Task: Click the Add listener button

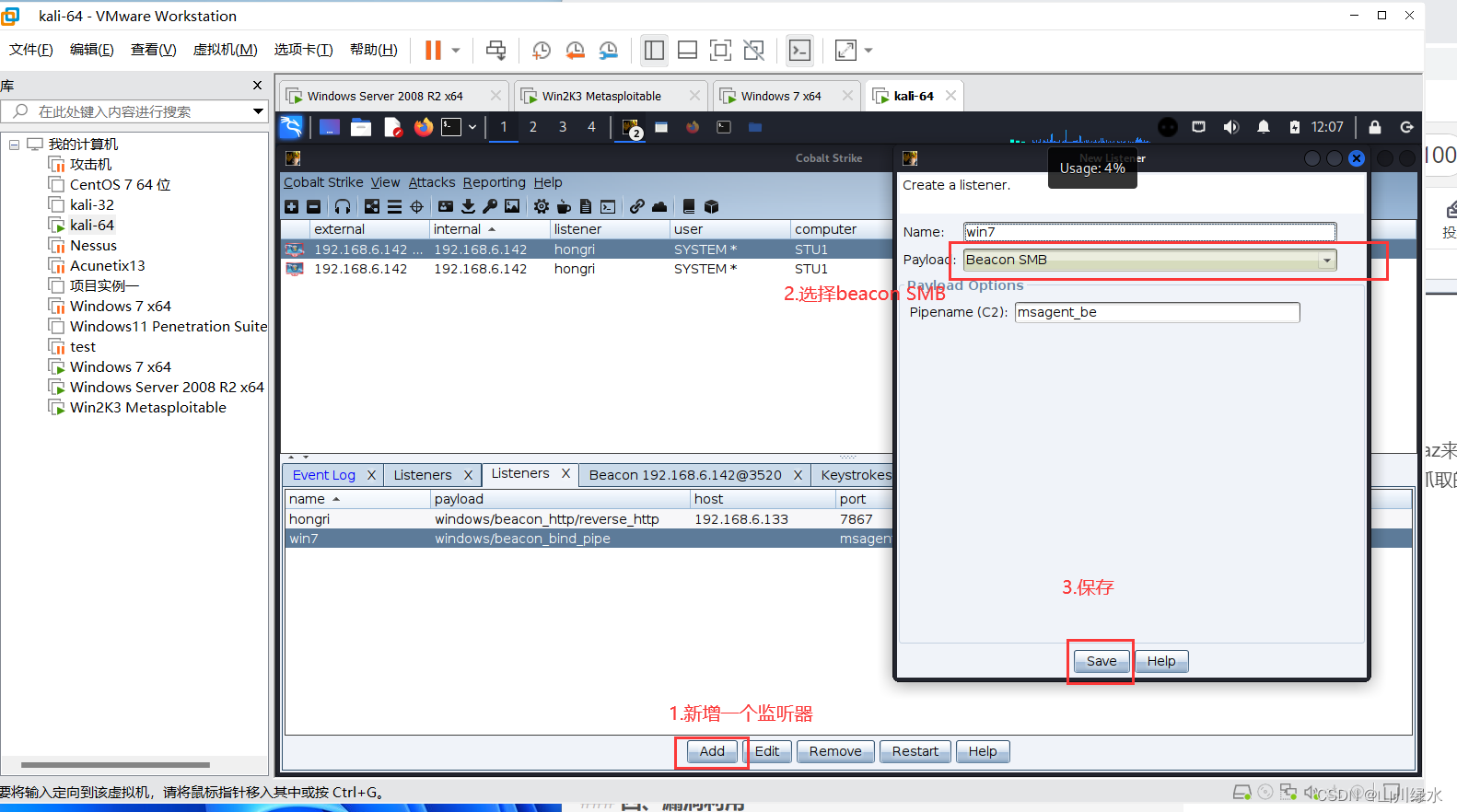Action: 712,751
